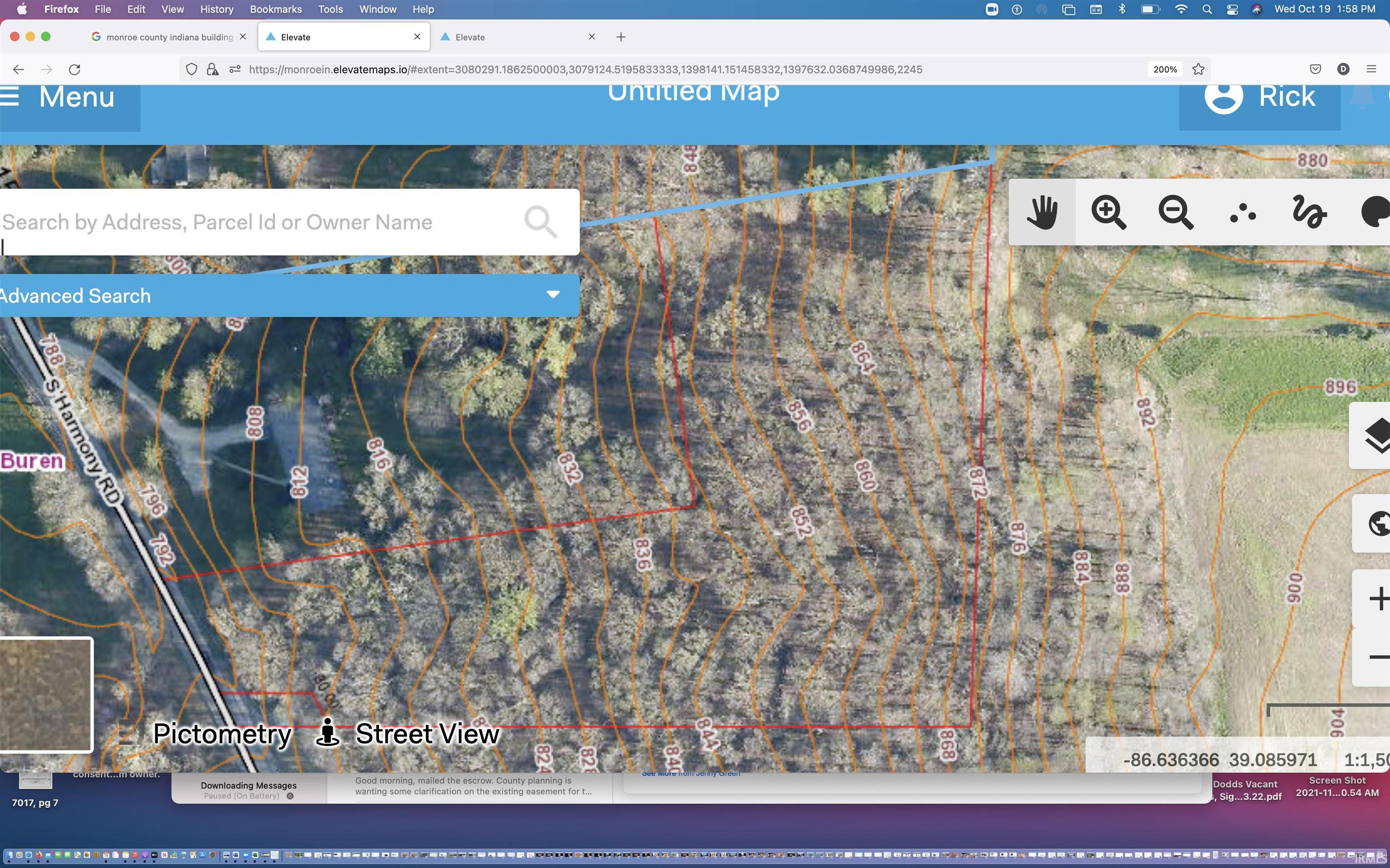Bookmark page with star icon
Image resolution: width=1390 pixels, height=868 pixels.
(x=1198, y=70)
